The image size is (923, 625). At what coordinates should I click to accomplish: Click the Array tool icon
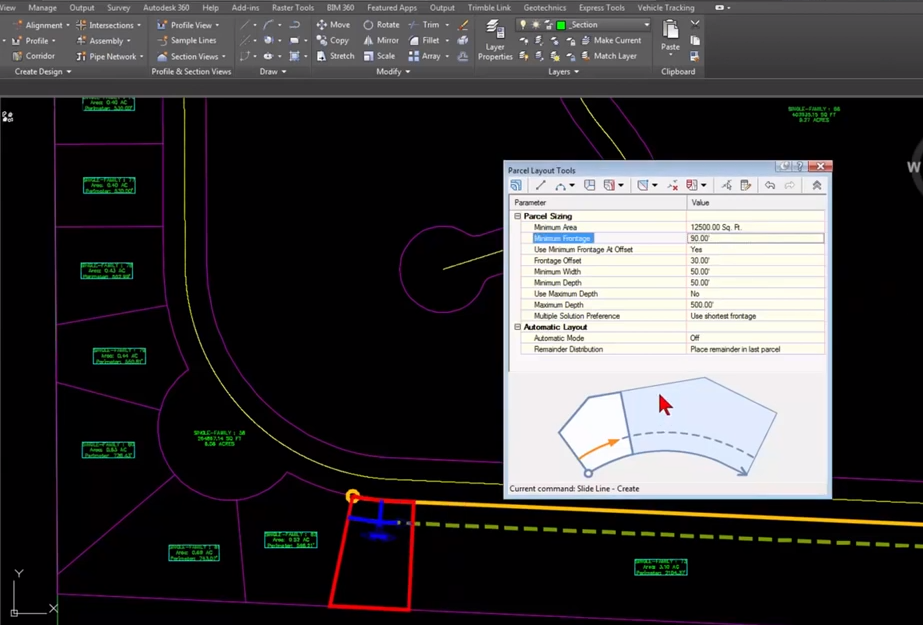414,56
